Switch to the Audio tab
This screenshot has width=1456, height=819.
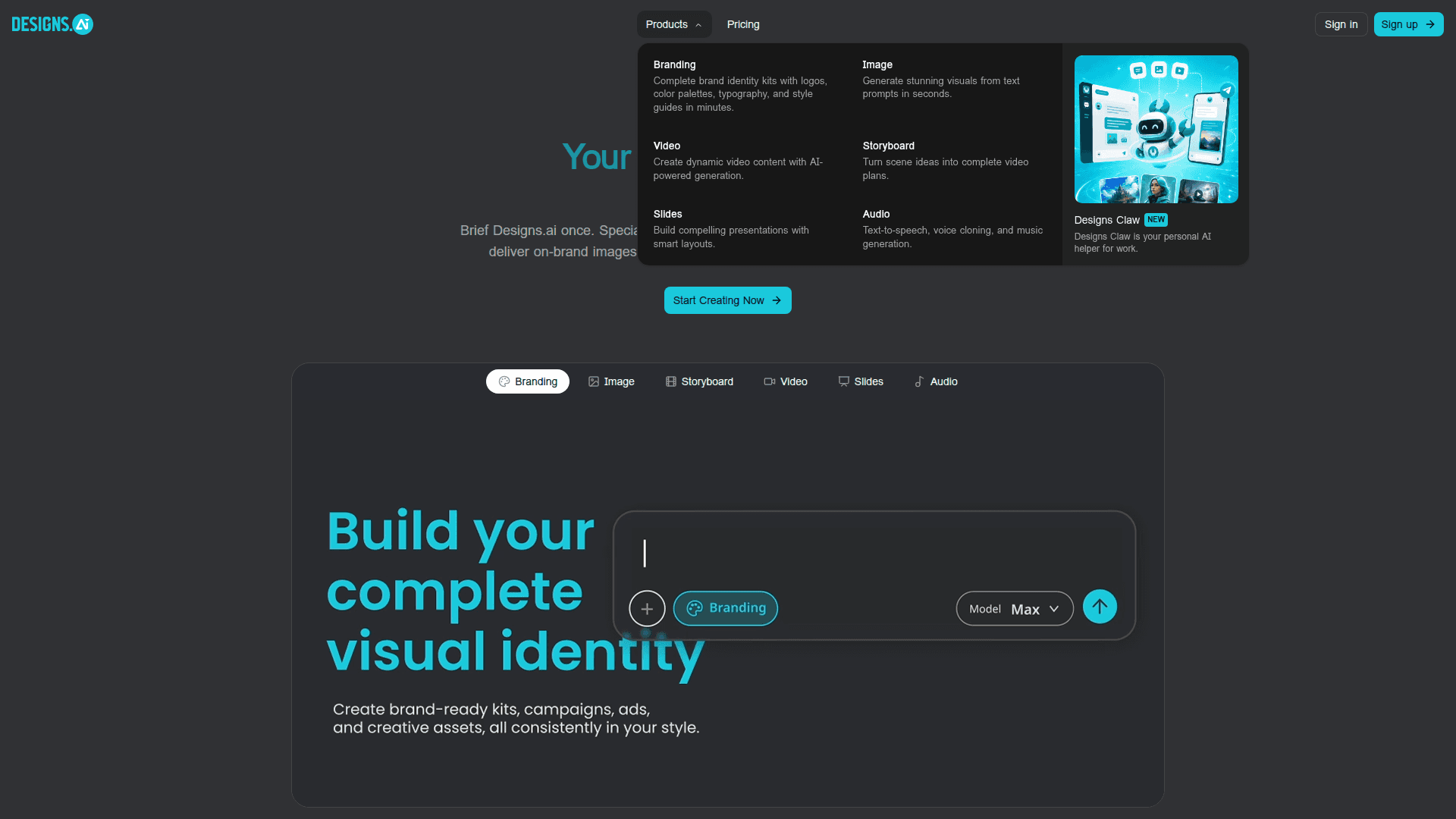pyautogui.click(x=936, y=381)
